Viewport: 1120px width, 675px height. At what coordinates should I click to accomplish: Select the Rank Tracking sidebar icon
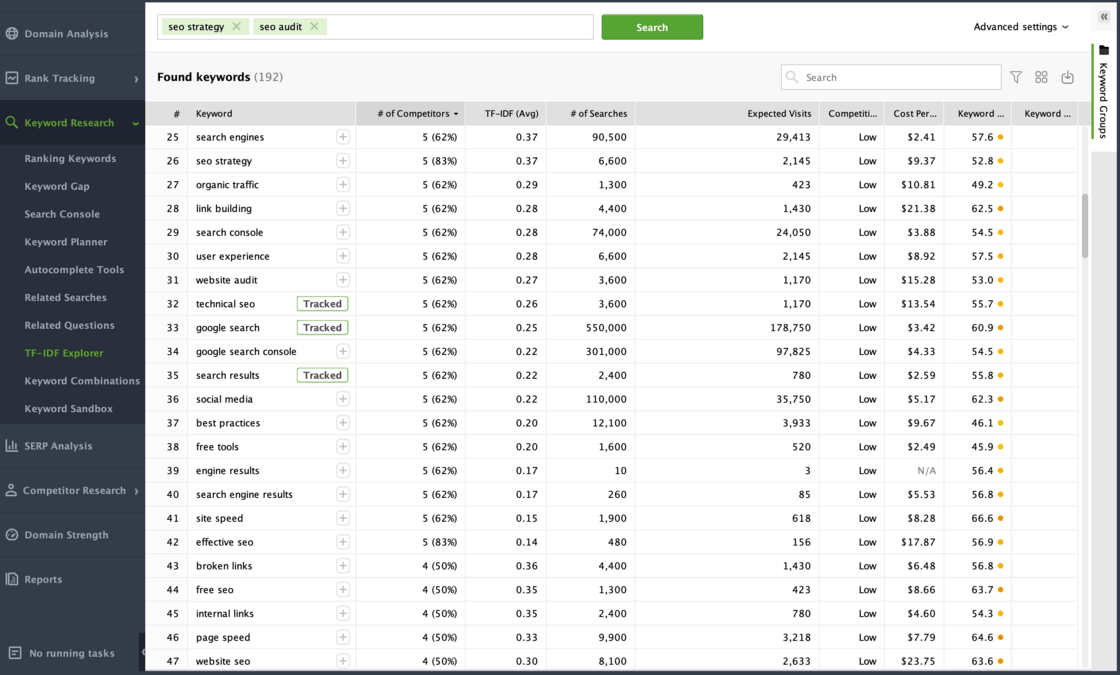pos(14,78)
